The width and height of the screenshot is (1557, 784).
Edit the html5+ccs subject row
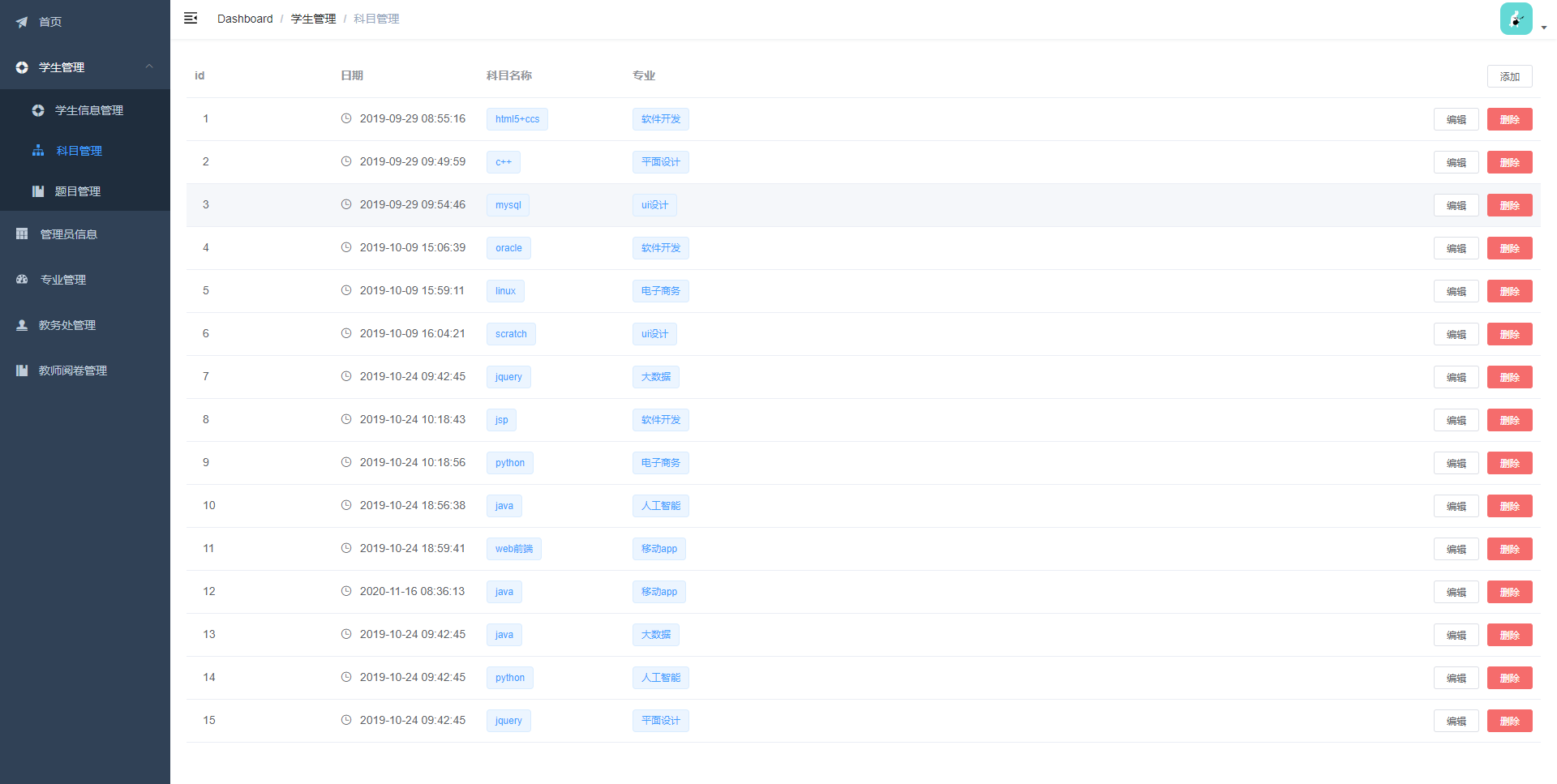pyautogui.click(x=1456, y=119)
